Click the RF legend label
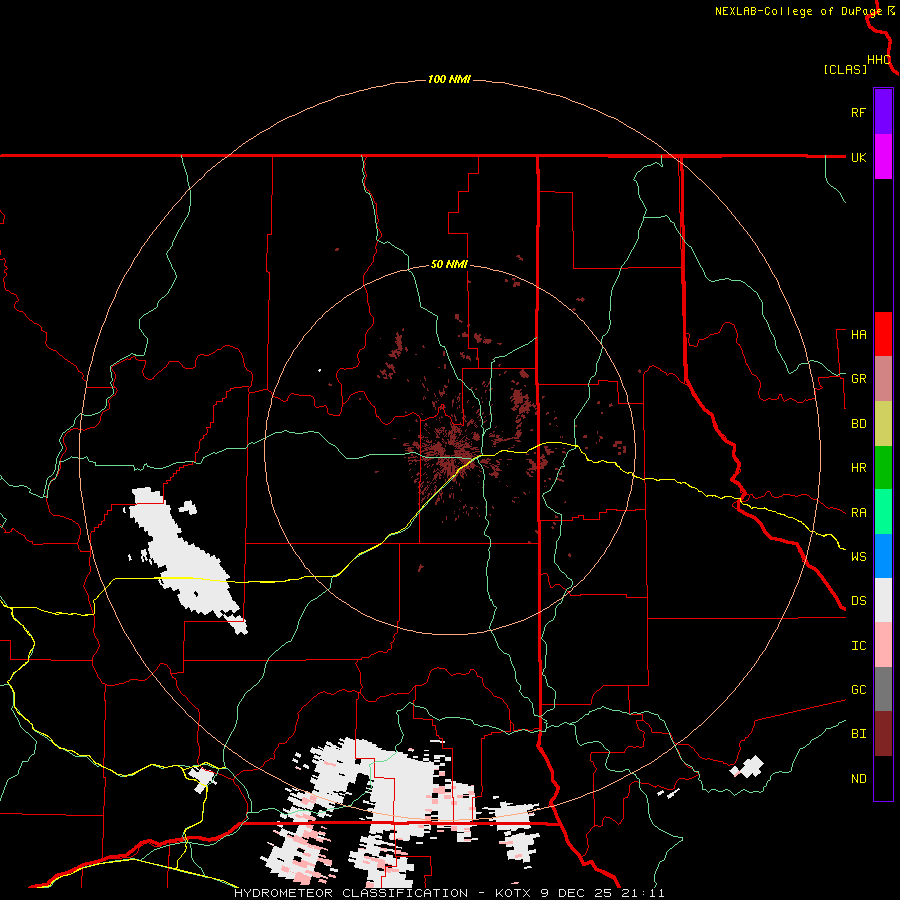The height and width of the screenshot is (900, 900). (858, 112)
